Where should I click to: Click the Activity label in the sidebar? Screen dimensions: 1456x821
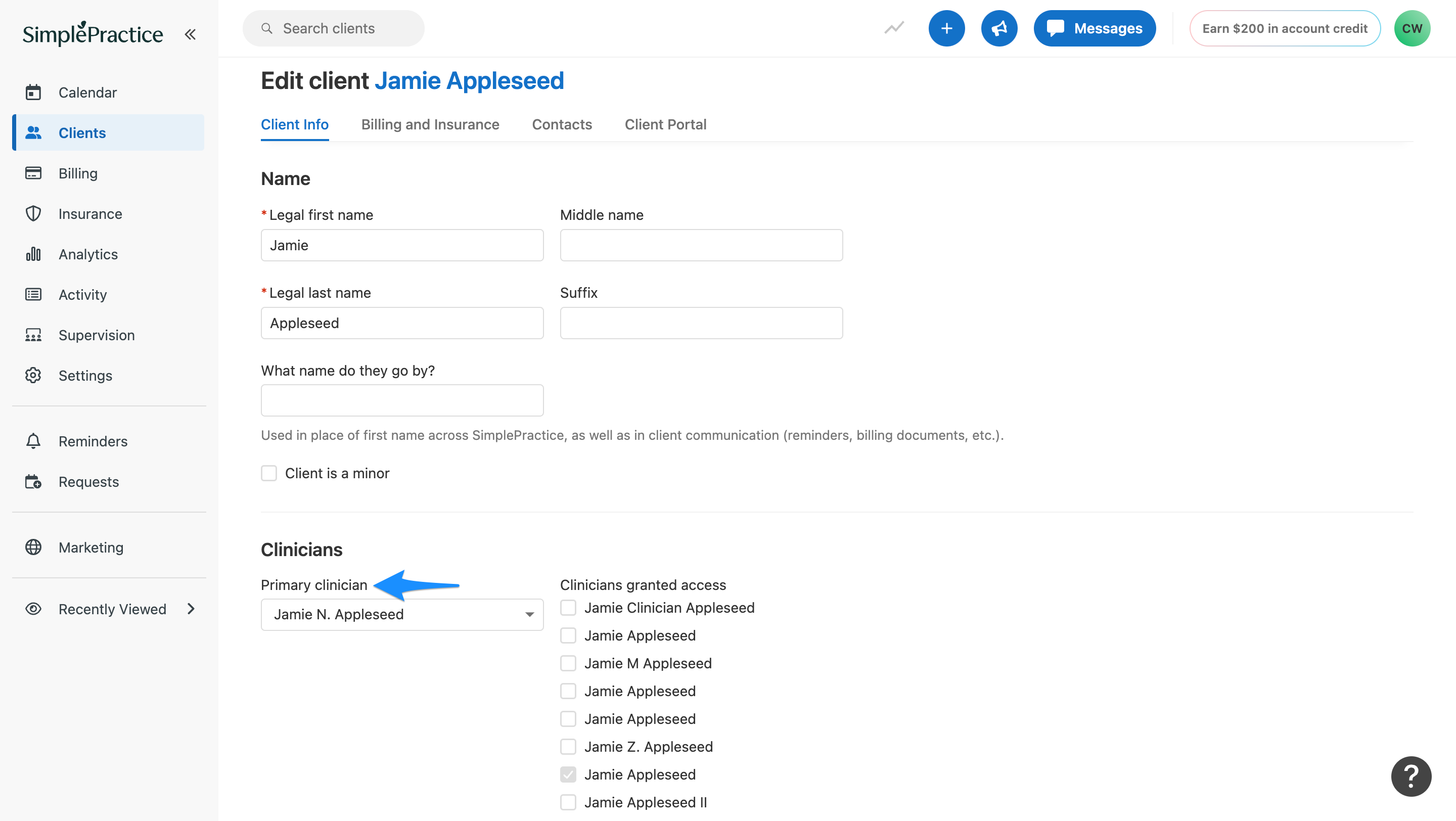pos(82,294)
